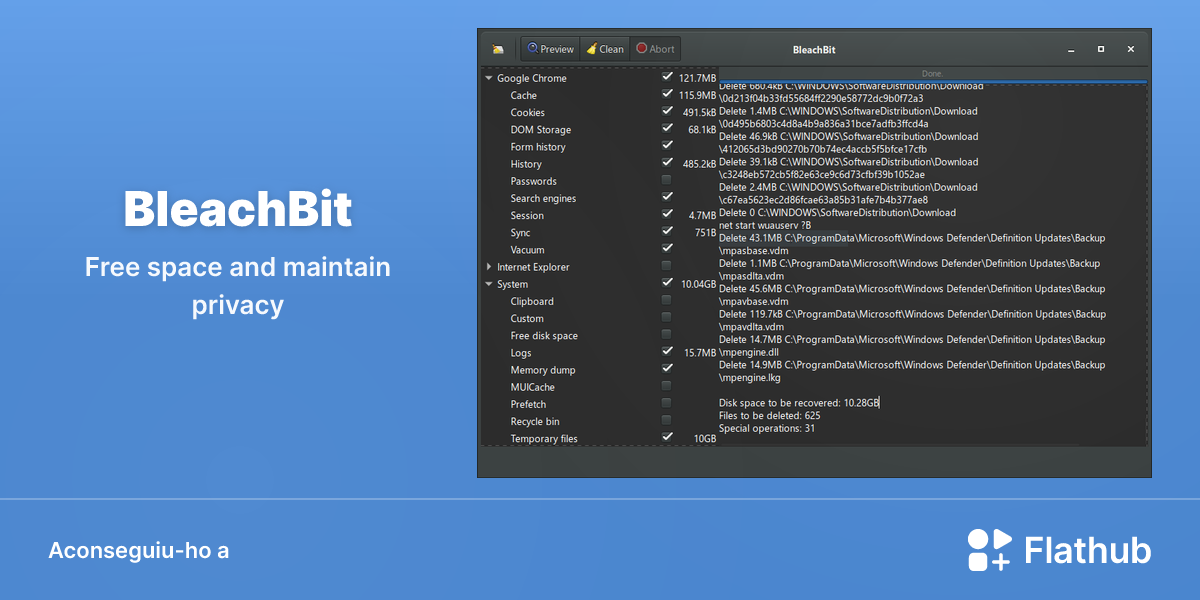This screenshot has width=1200, height=600.
Task: Uncheck the Form history checkbox
Action: click(667, 145)
